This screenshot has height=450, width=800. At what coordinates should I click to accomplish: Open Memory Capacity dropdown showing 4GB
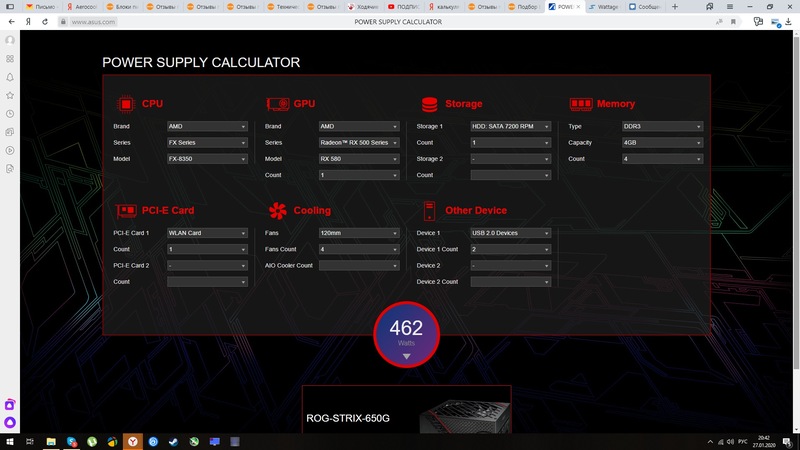pos(662,142)
